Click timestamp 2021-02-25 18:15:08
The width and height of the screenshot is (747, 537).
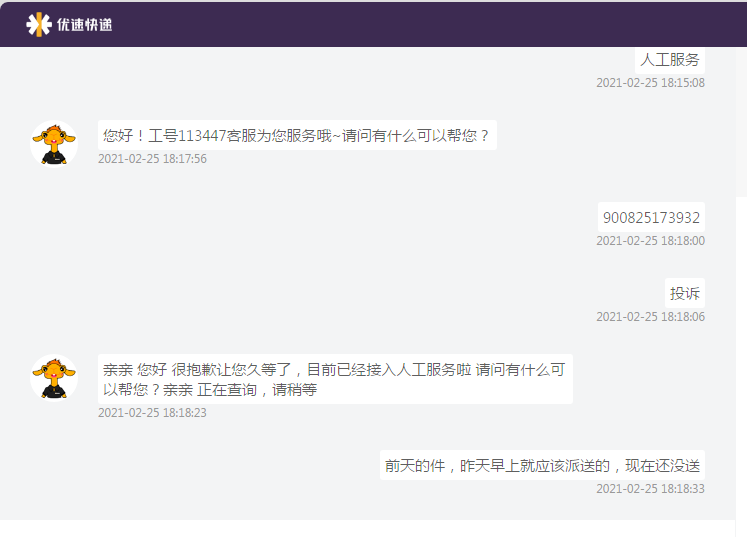(650, 83)
